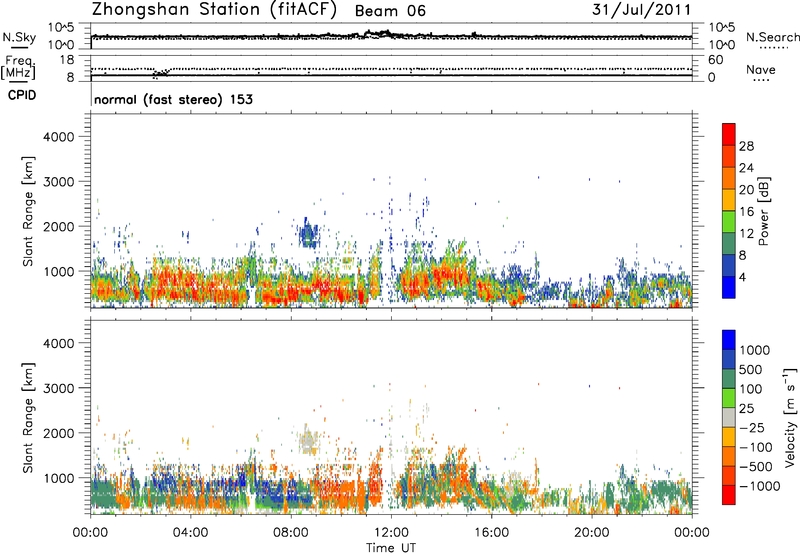Click the '12:00' time tick label

391,533
